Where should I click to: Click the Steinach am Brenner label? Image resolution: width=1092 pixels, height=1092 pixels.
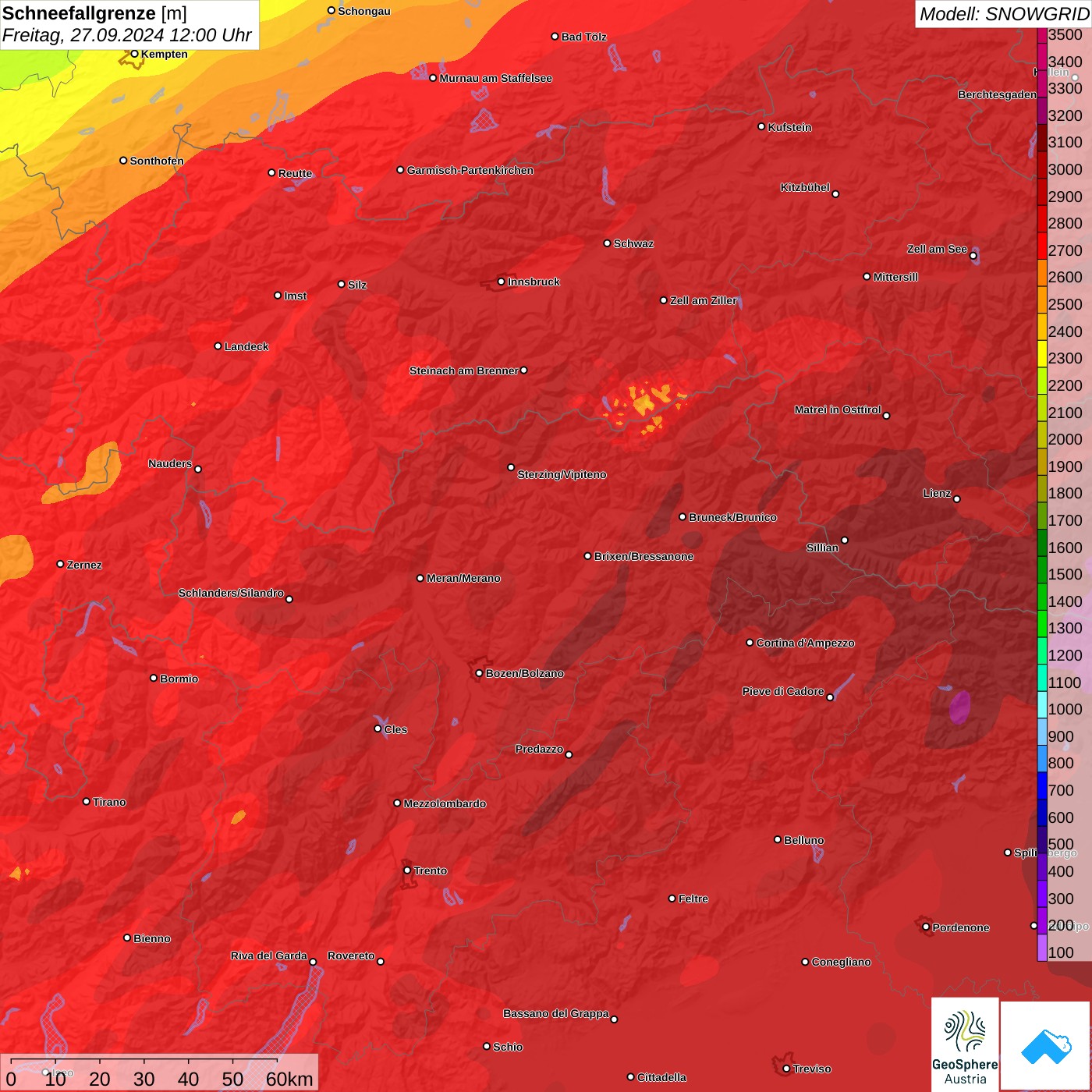point(464,370)
